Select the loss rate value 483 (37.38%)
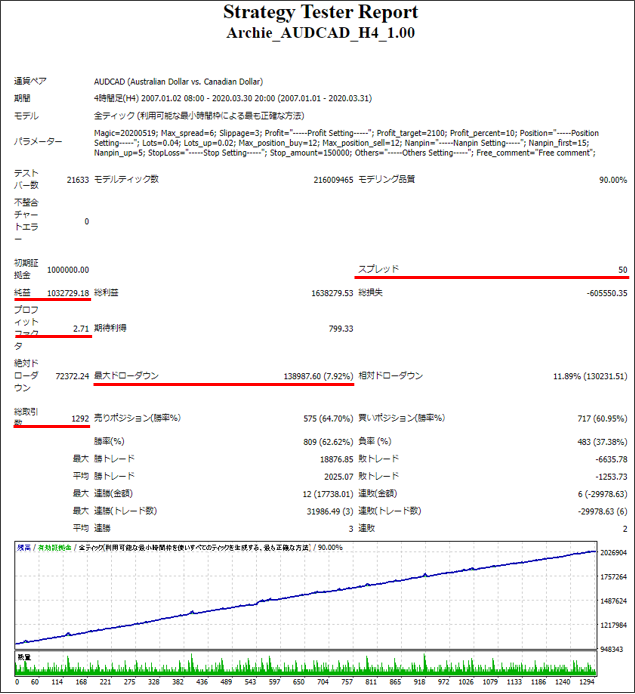The width and height of the screenshot is (635, 694). click(x=602, y=442)
